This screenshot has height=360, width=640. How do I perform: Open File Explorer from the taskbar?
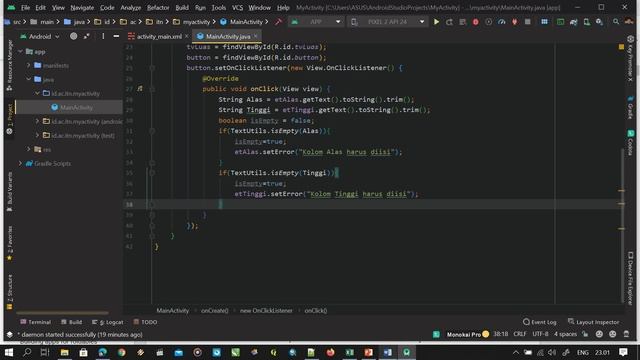click(x=64, y=352)
